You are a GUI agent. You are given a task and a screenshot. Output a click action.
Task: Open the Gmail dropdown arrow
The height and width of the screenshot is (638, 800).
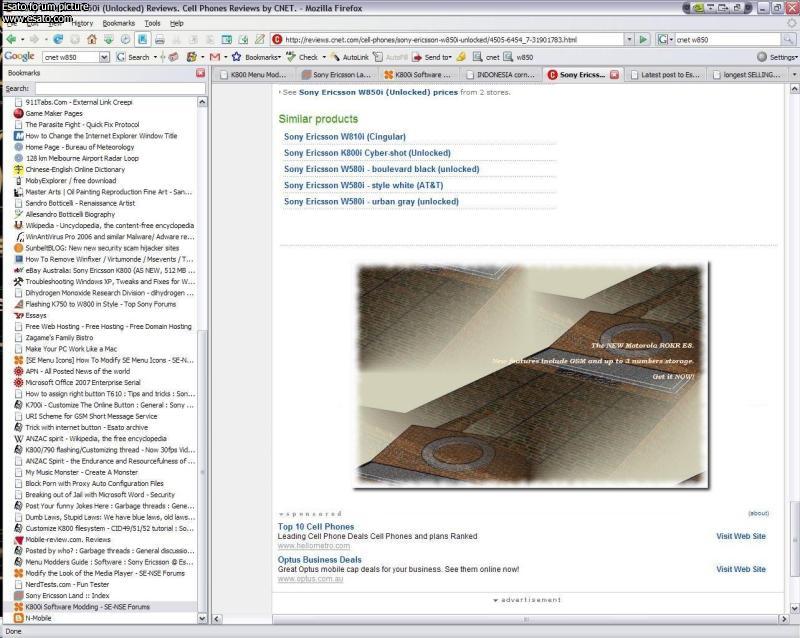(225, 57)
